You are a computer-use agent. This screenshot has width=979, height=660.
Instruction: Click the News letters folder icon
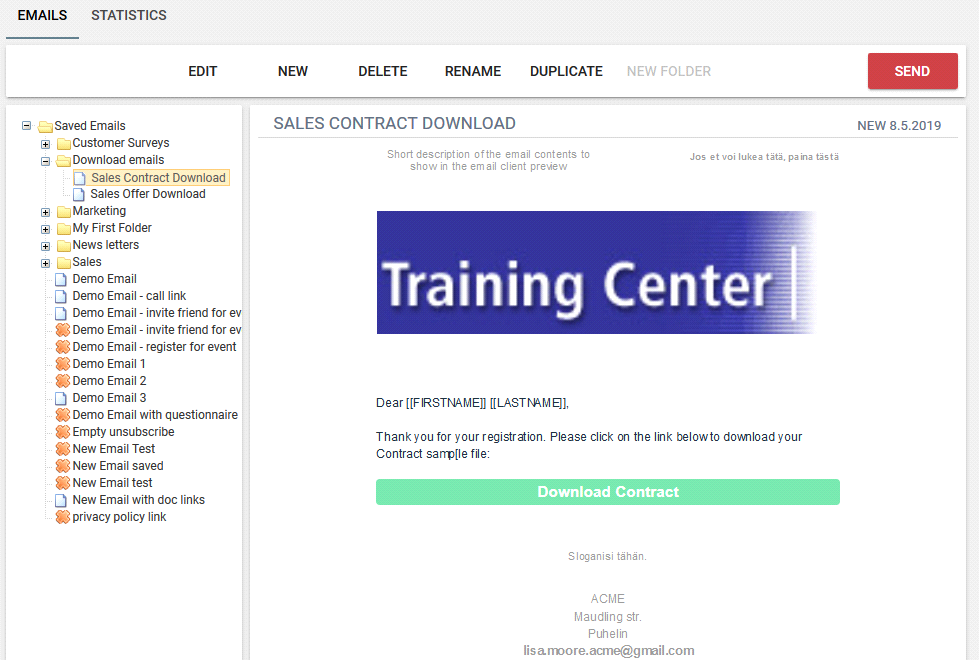64,245
